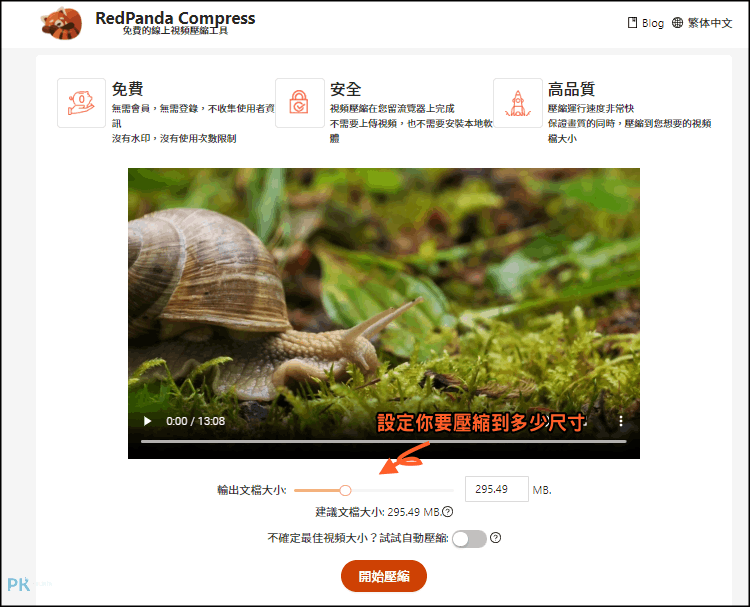Click the snail video preview
The height and width of the screenshot is (607, 750).
click(x=384, y=313)
